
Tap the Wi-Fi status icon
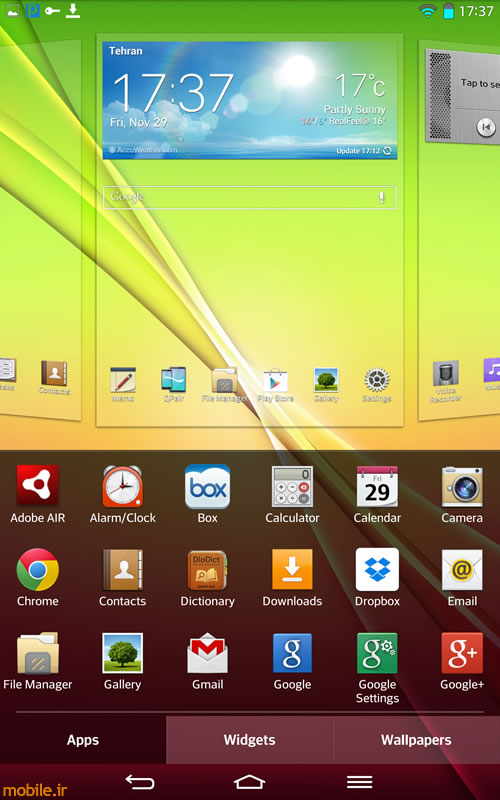point(428,11)
